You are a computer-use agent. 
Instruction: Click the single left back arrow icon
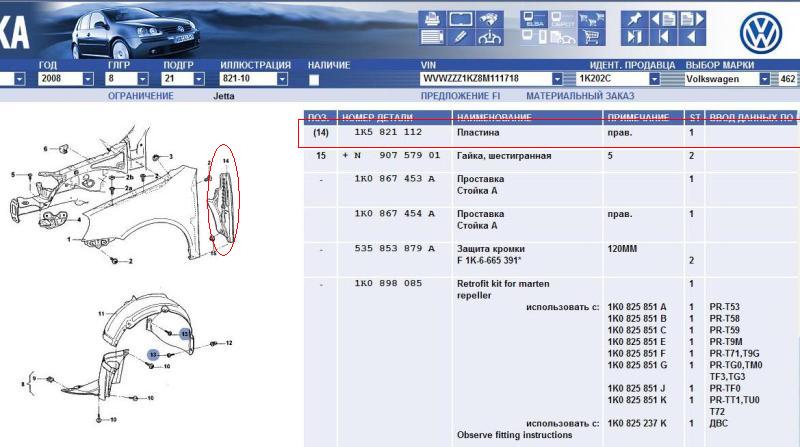pyautogui.click(x=692, y=37)
